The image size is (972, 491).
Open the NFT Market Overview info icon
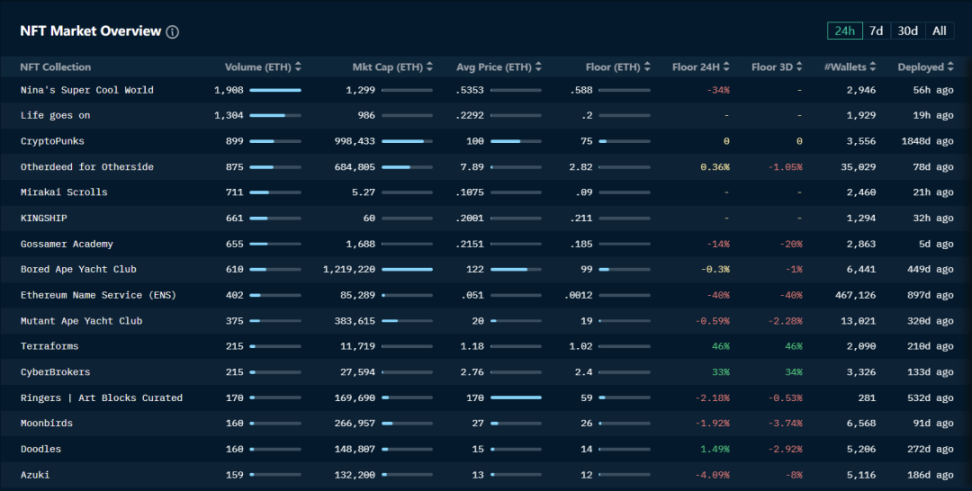tap(173, 32)
